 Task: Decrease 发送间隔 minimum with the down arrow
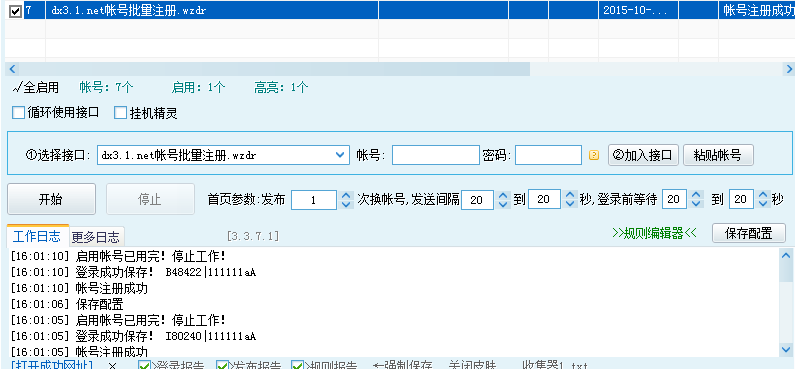[x=503, y=205]
